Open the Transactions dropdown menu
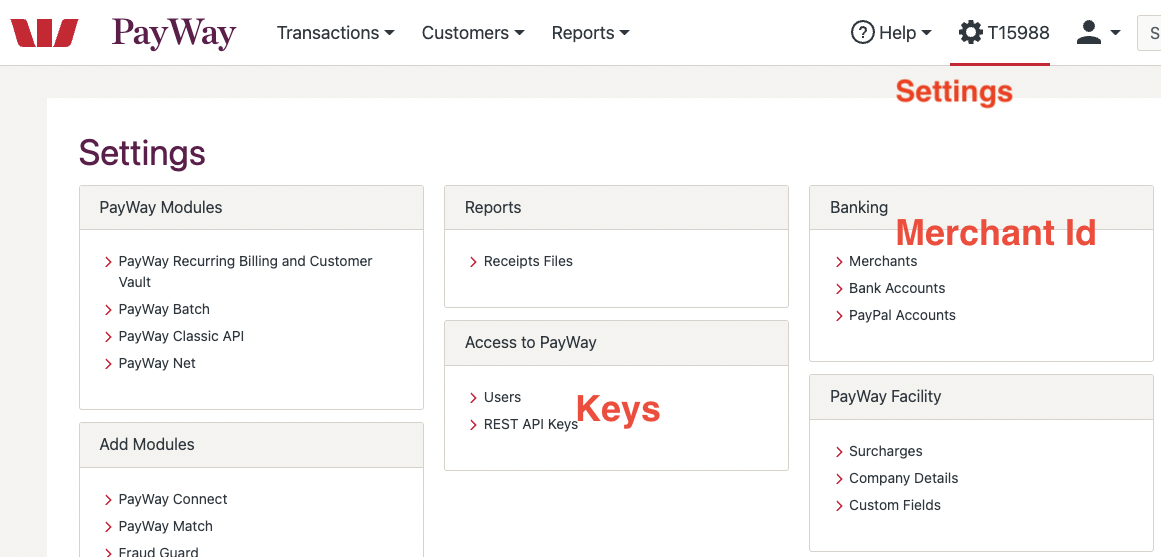This screenshot has height=557, width=1161. 335,33
